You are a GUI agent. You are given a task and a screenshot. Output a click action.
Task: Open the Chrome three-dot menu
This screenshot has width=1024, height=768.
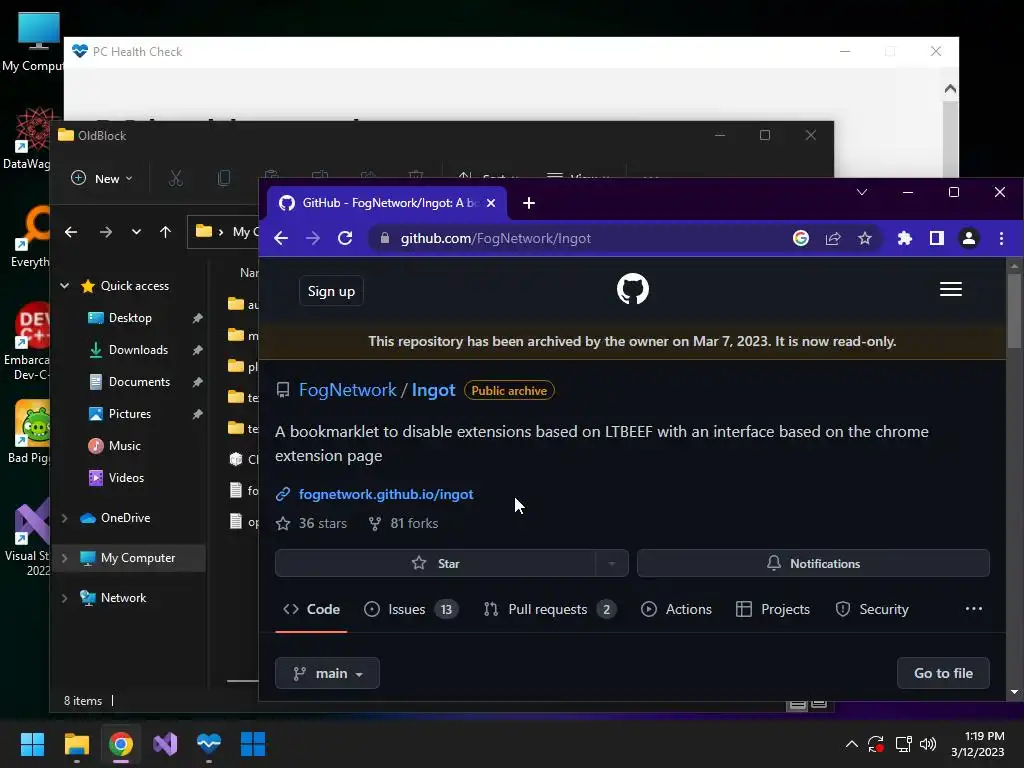(1001, 238)
